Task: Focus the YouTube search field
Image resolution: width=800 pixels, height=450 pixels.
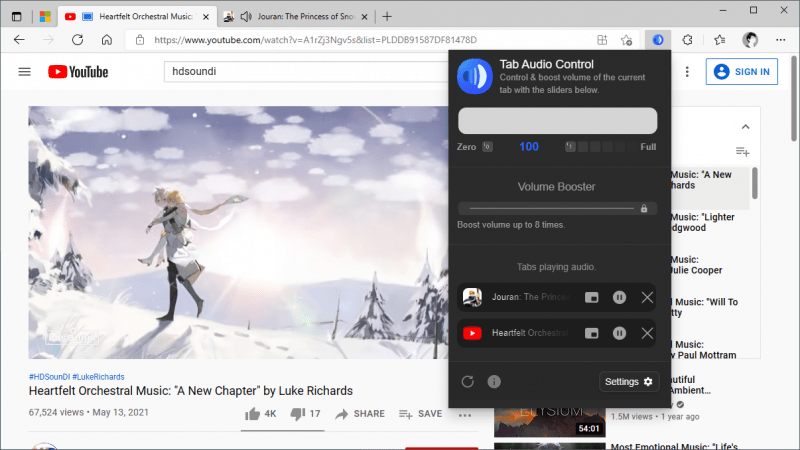Action: pos(306,71)
